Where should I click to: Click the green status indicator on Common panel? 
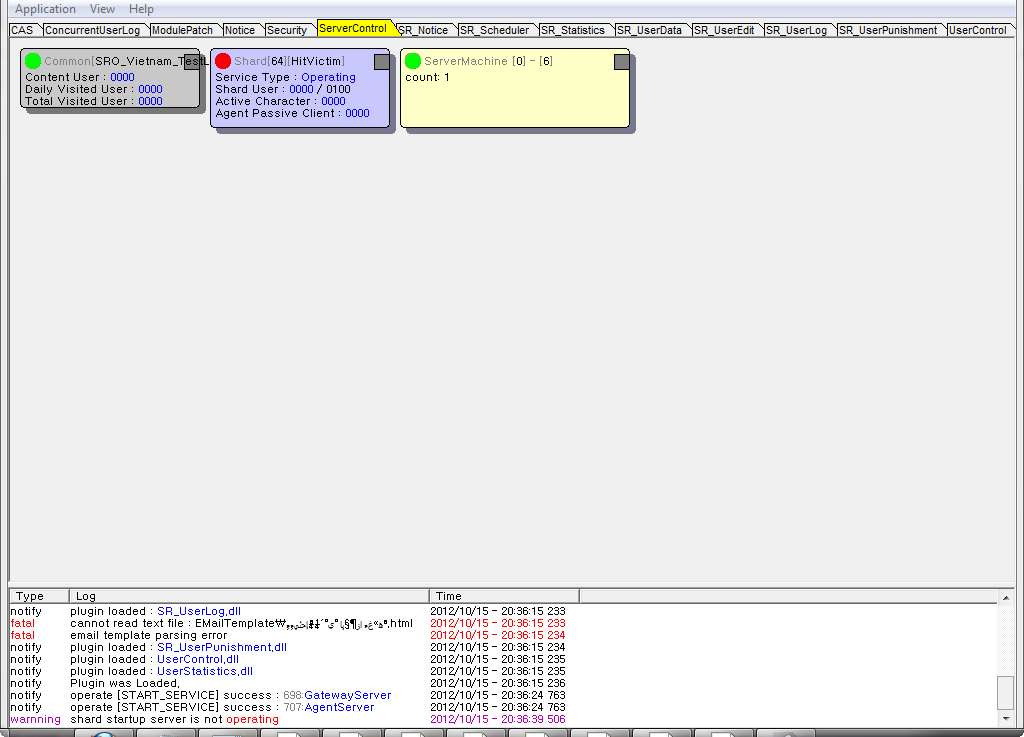(x=33, y=61)
